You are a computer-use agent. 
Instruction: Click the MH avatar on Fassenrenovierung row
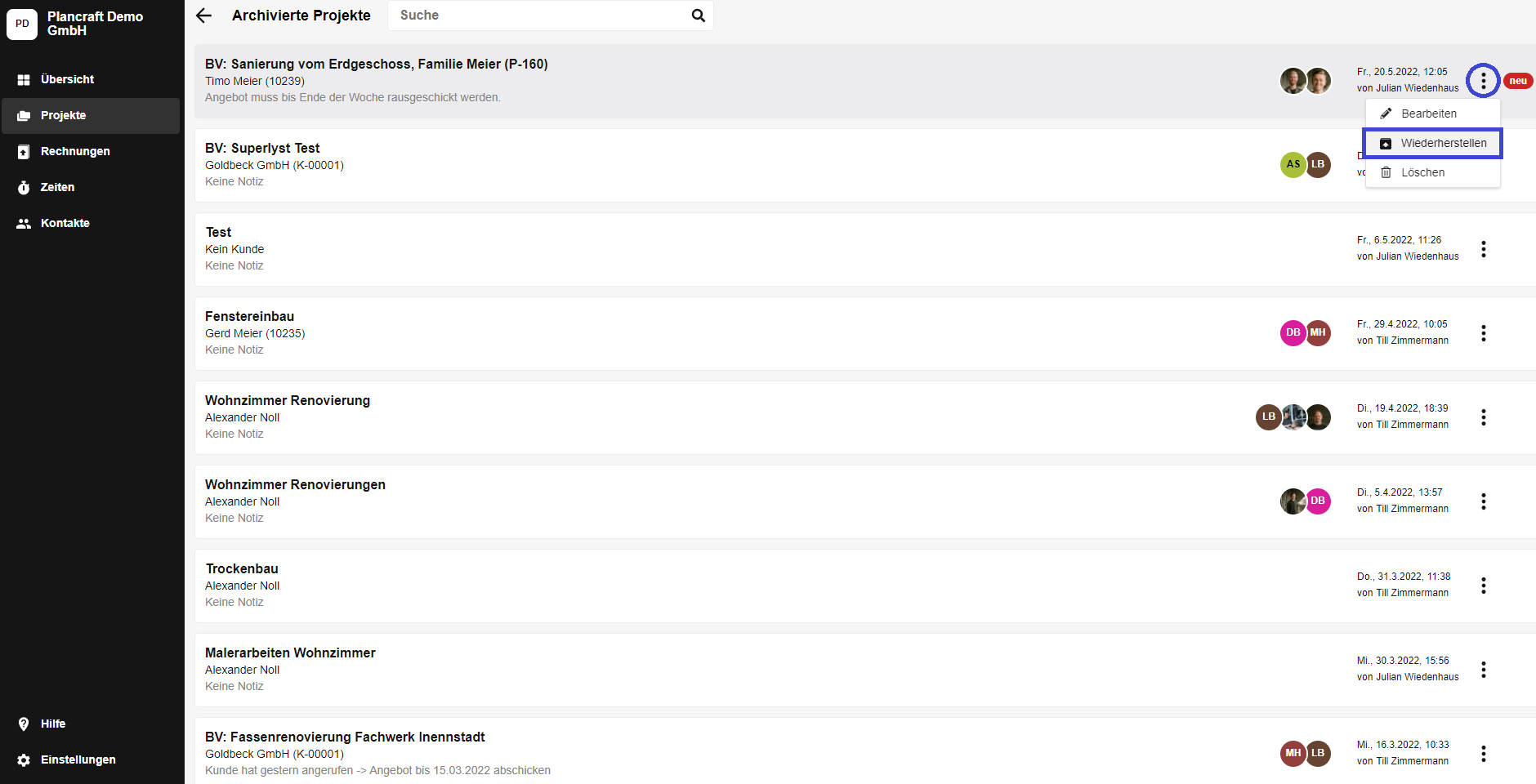(x=1293, y=754)
